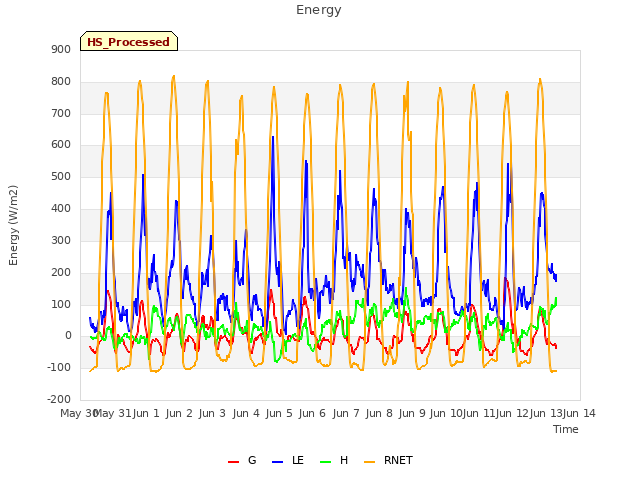Click the Jun 6 x-axis date label
Image resolution: width=640 pixels, height=480 pixels.
pyautogui.click(x=312, y=413)
